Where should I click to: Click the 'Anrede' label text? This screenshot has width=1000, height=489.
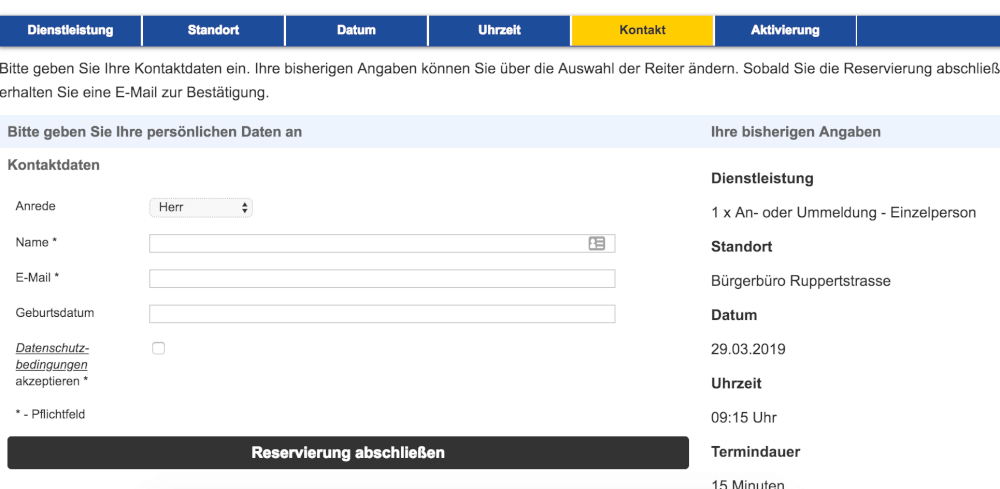[36, 206]
